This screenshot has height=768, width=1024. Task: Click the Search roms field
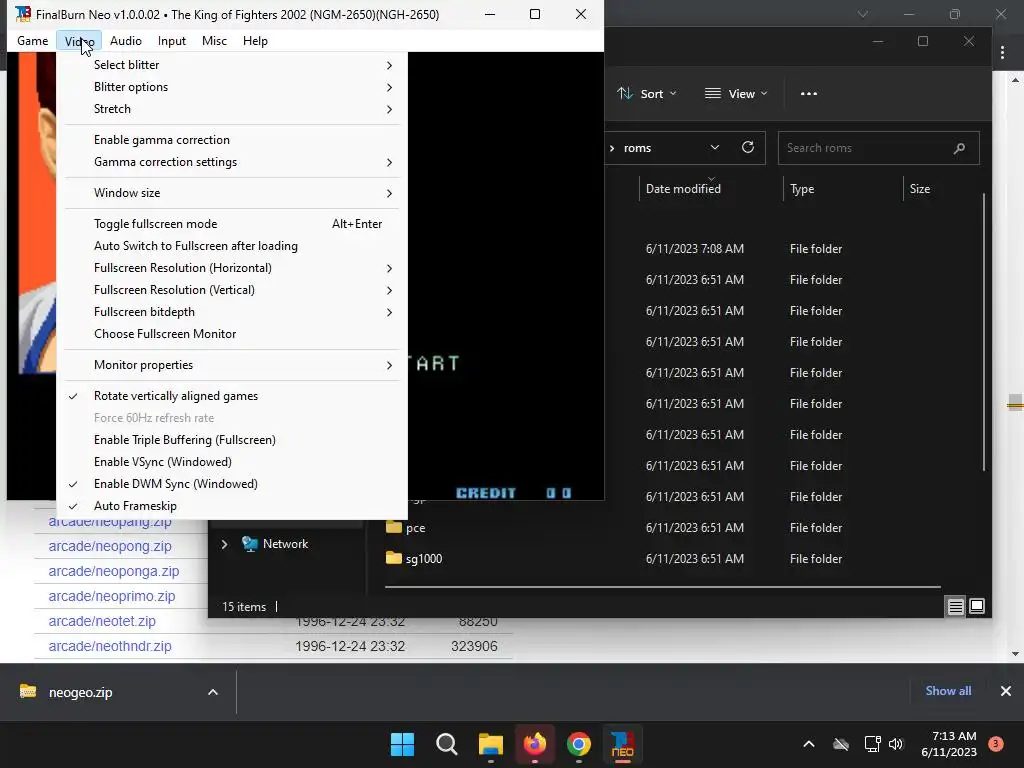[x=878, y=148]
